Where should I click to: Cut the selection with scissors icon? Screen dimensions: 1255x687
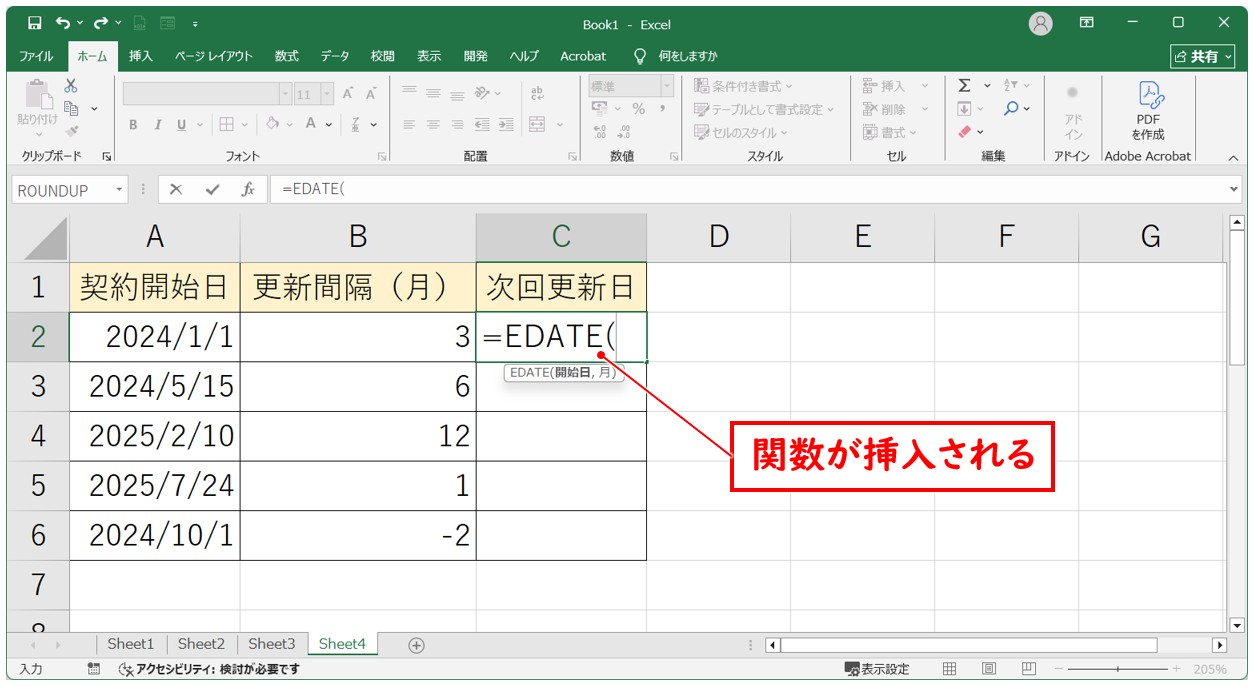71,86
